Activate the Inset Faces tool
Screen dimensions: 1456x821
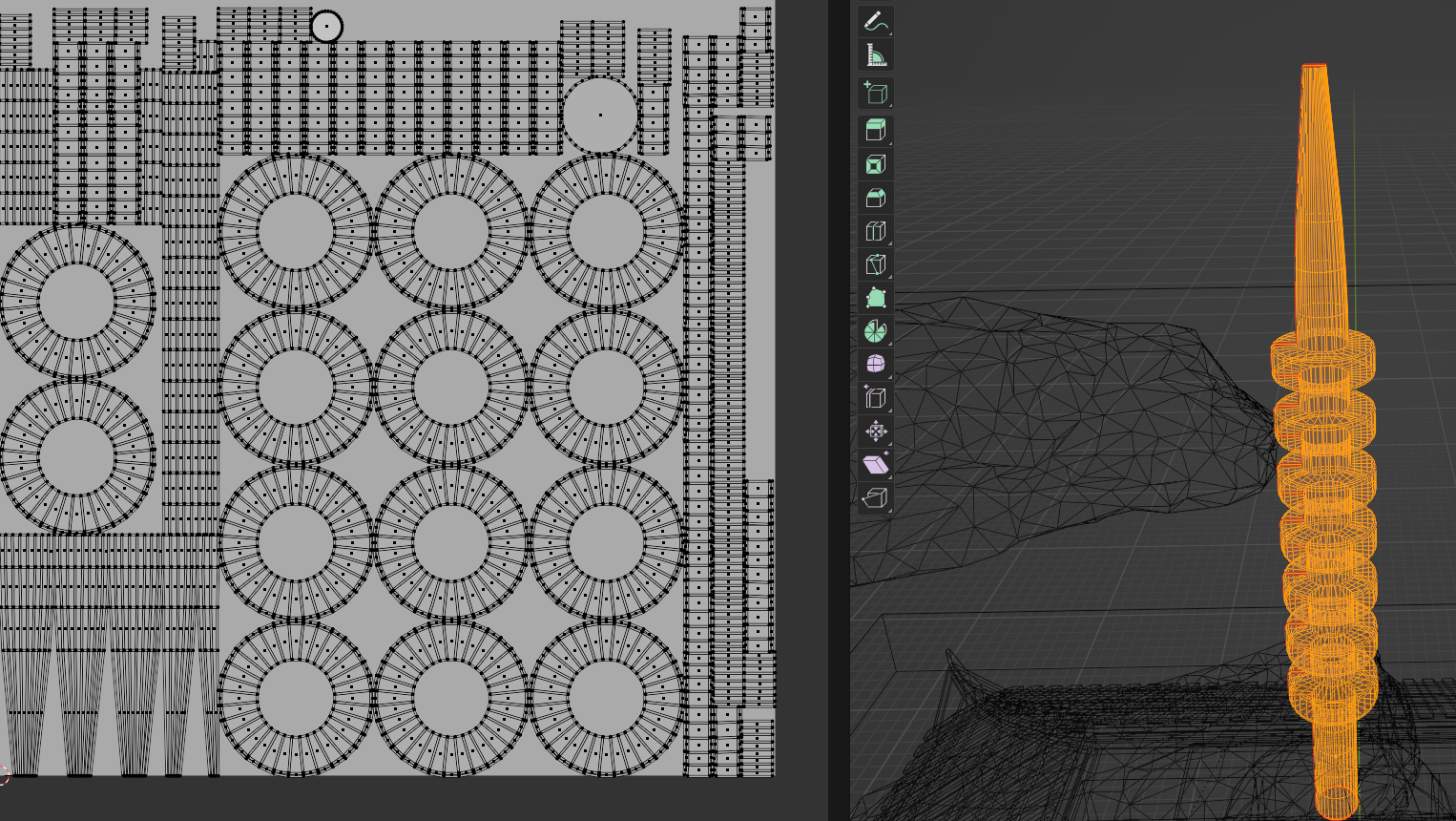coord(875,164)
